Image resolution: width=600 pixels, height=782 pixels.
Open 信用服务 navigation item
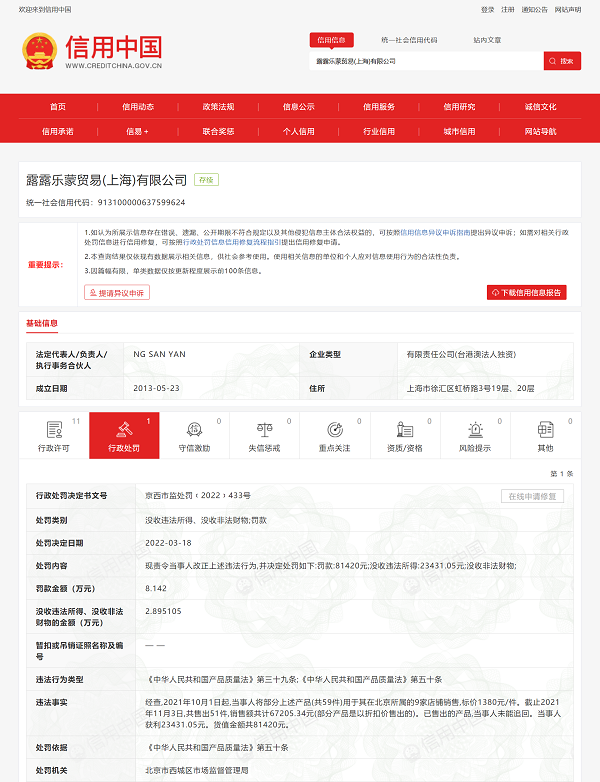(x=379, y=107)
